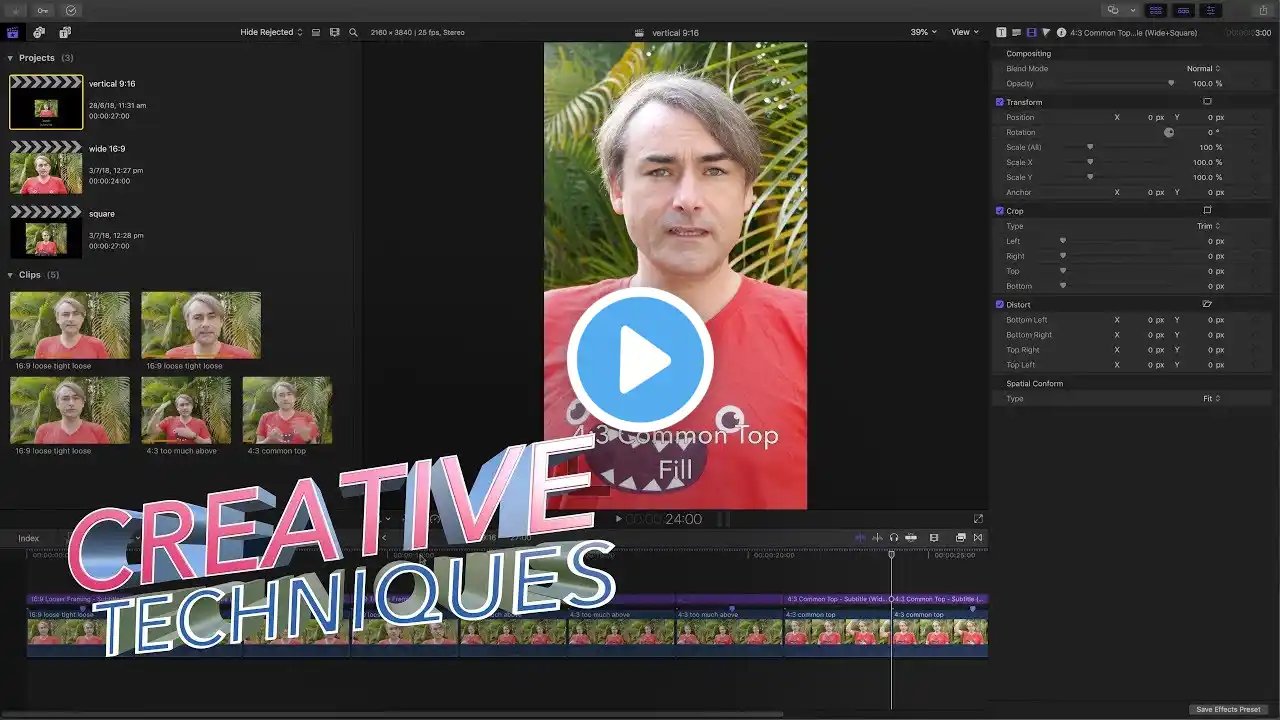The width and height of the screenshot is (1280, 720).
Task: Open the Filter inspector triangle icon
Action: pos(1046,33)
